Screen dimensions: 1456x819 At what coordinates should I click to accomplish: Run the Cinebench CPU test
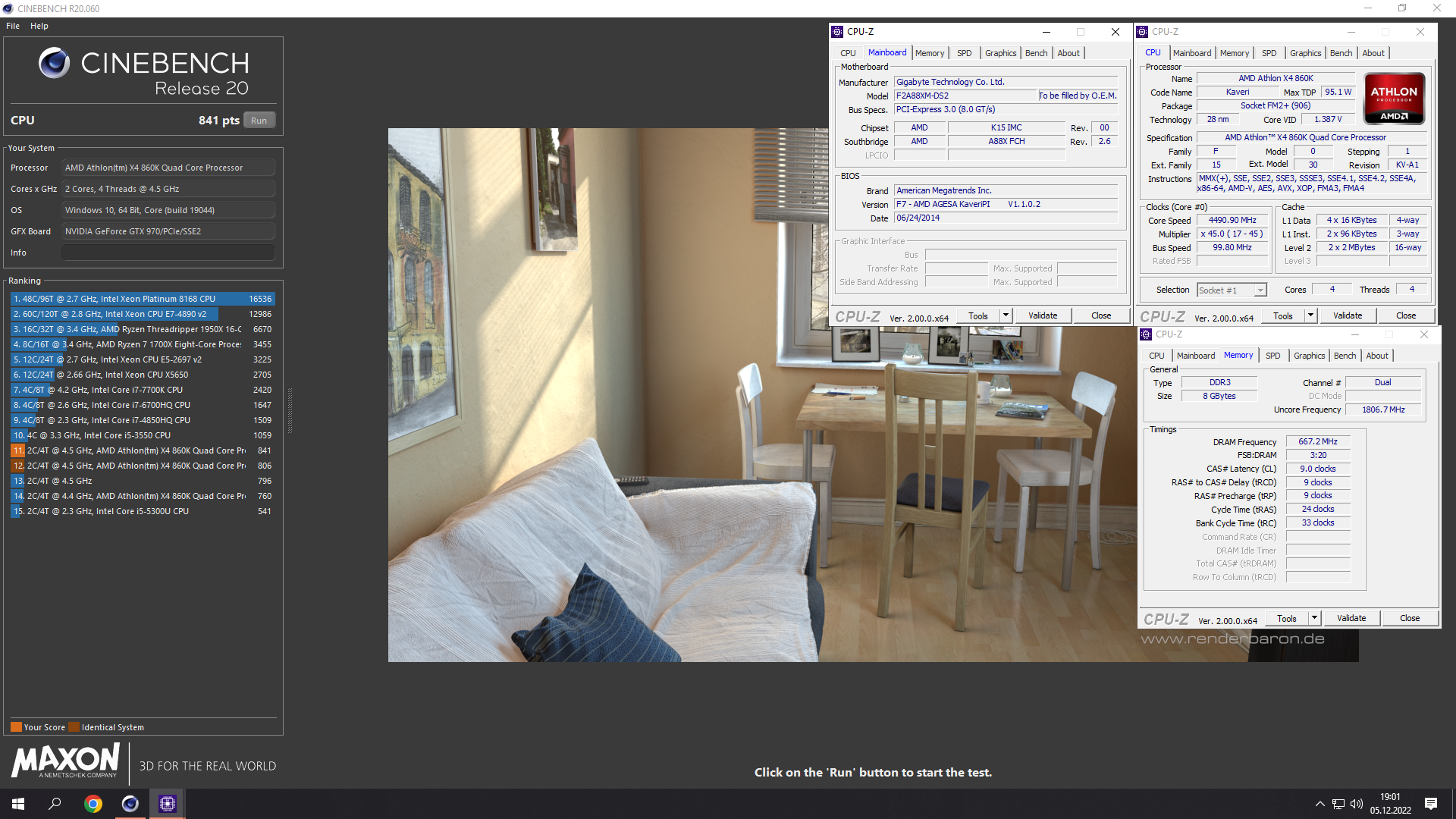click(259, 121)
